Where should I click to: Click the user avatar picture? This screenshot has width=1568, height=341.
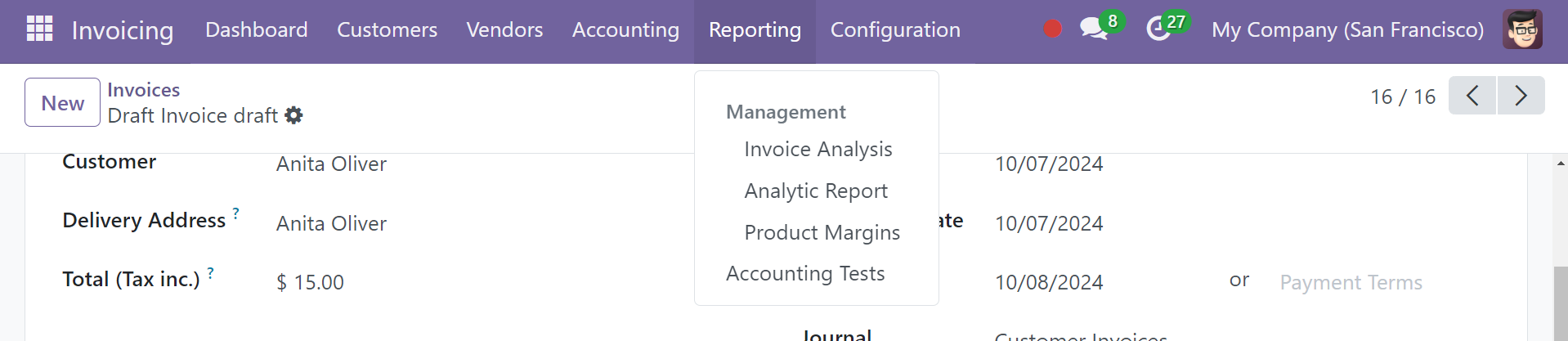1522,29
